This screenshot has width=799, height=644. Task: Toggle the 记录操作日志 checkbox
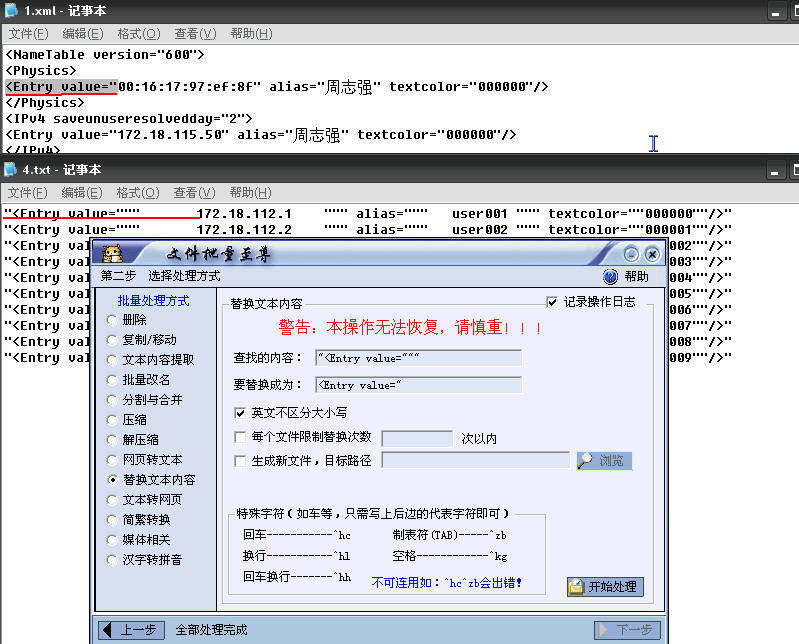(x=552, y=302)
